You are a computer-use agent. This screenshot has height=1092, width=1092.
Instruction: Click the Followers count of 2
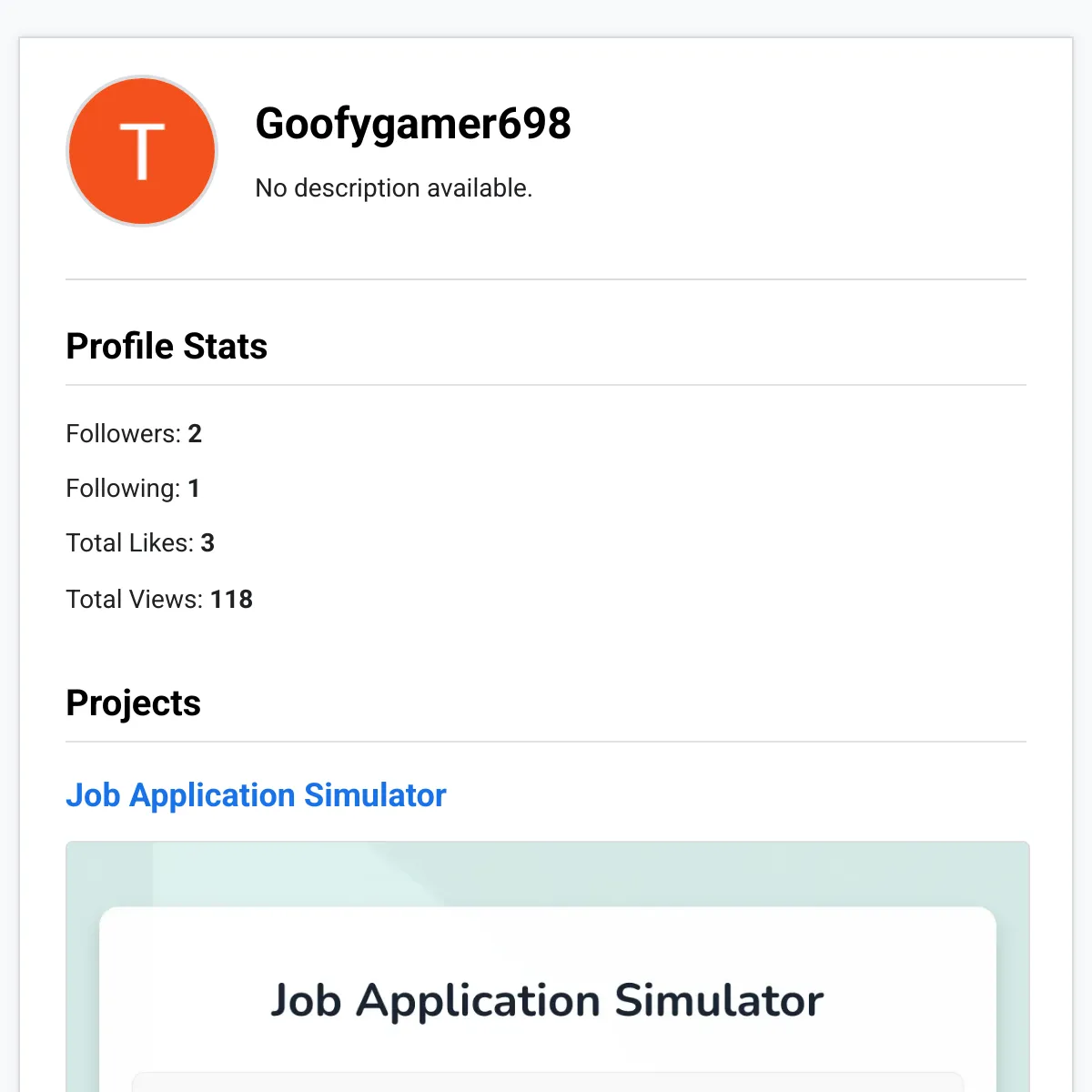point(195,434)
